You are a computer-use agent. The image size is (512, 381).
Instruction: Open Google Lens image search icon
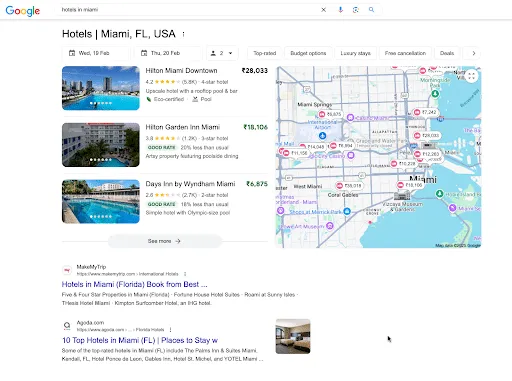pyautogui.click(x=356, y=10)
